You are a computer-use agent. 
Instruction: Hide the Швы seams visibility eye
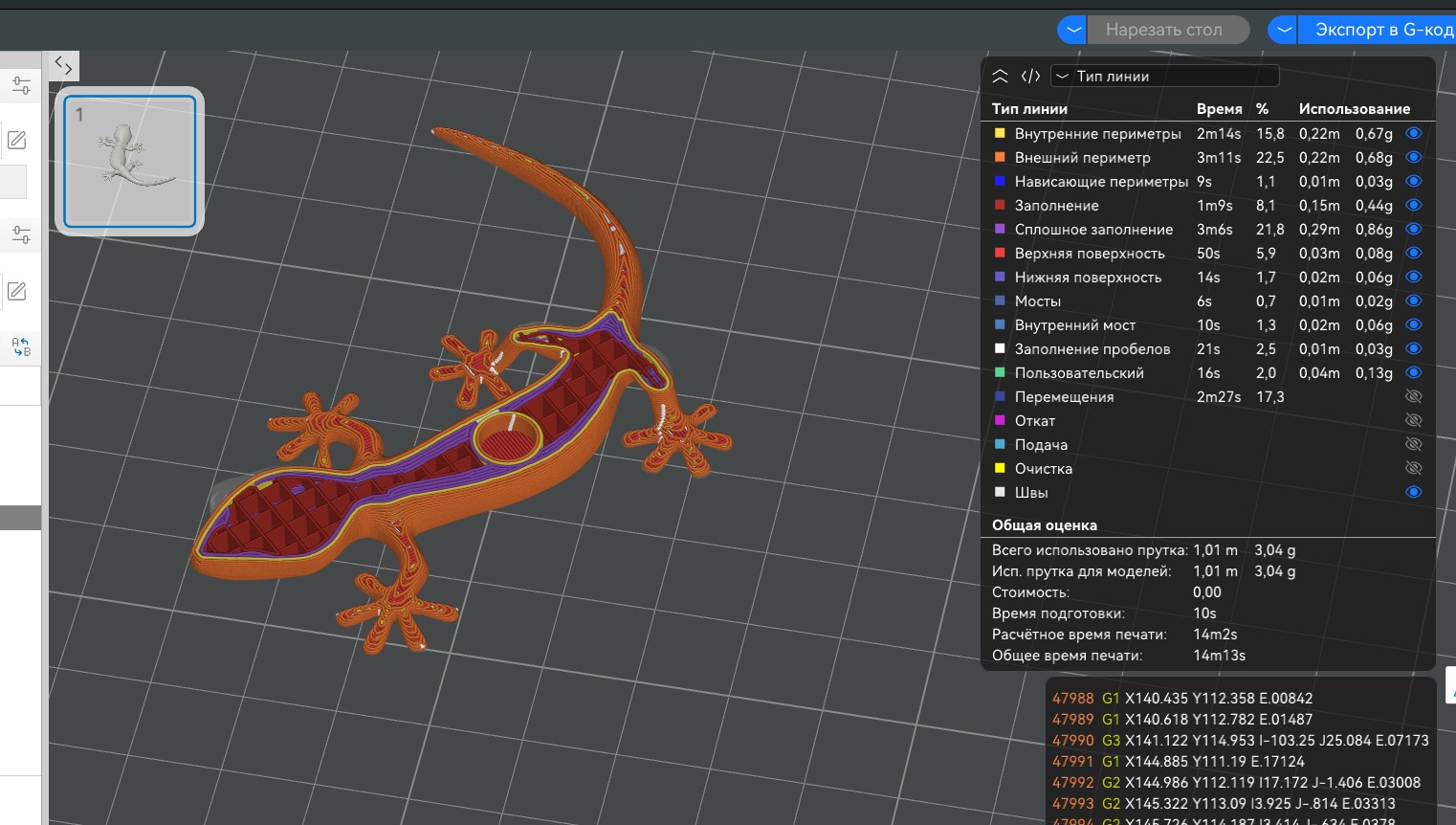[1413, 492]
